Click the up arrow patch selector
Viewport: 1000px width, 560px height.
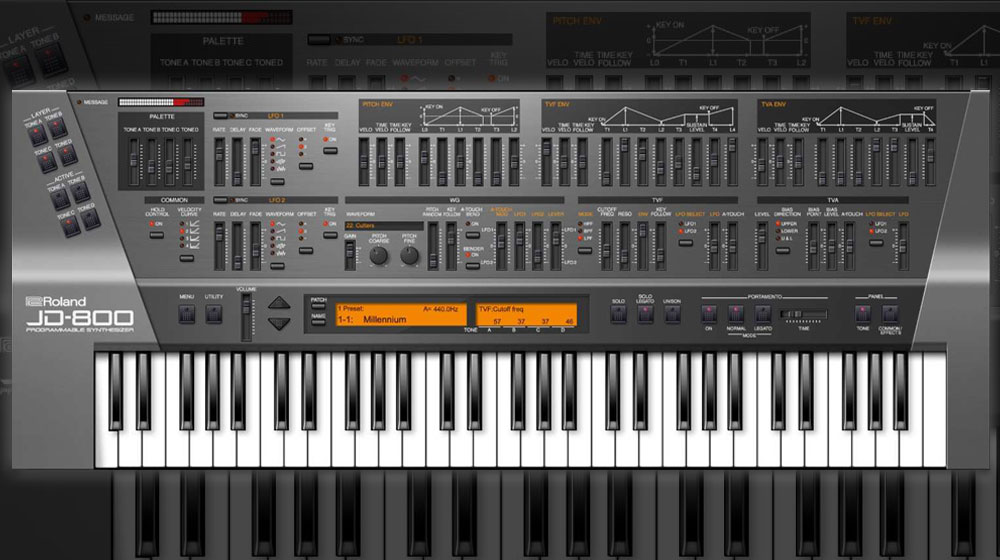pyautogui.click(x=279, y=303)
